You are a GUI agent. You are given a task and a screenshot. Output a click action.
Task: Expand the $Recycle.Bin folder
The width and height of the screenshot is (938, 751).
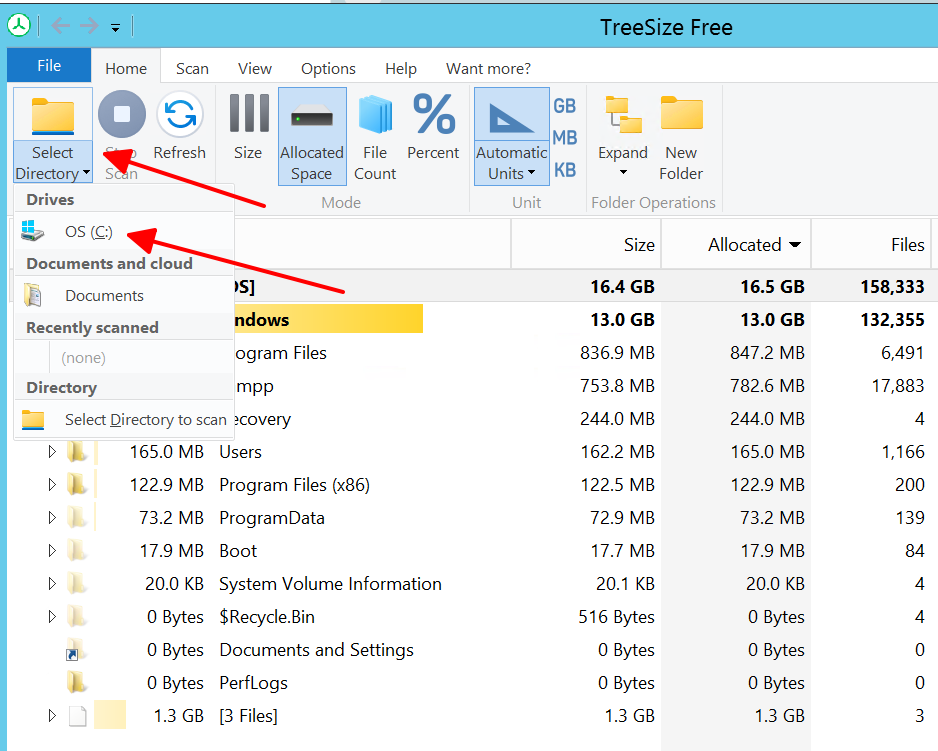click(52, 616)
